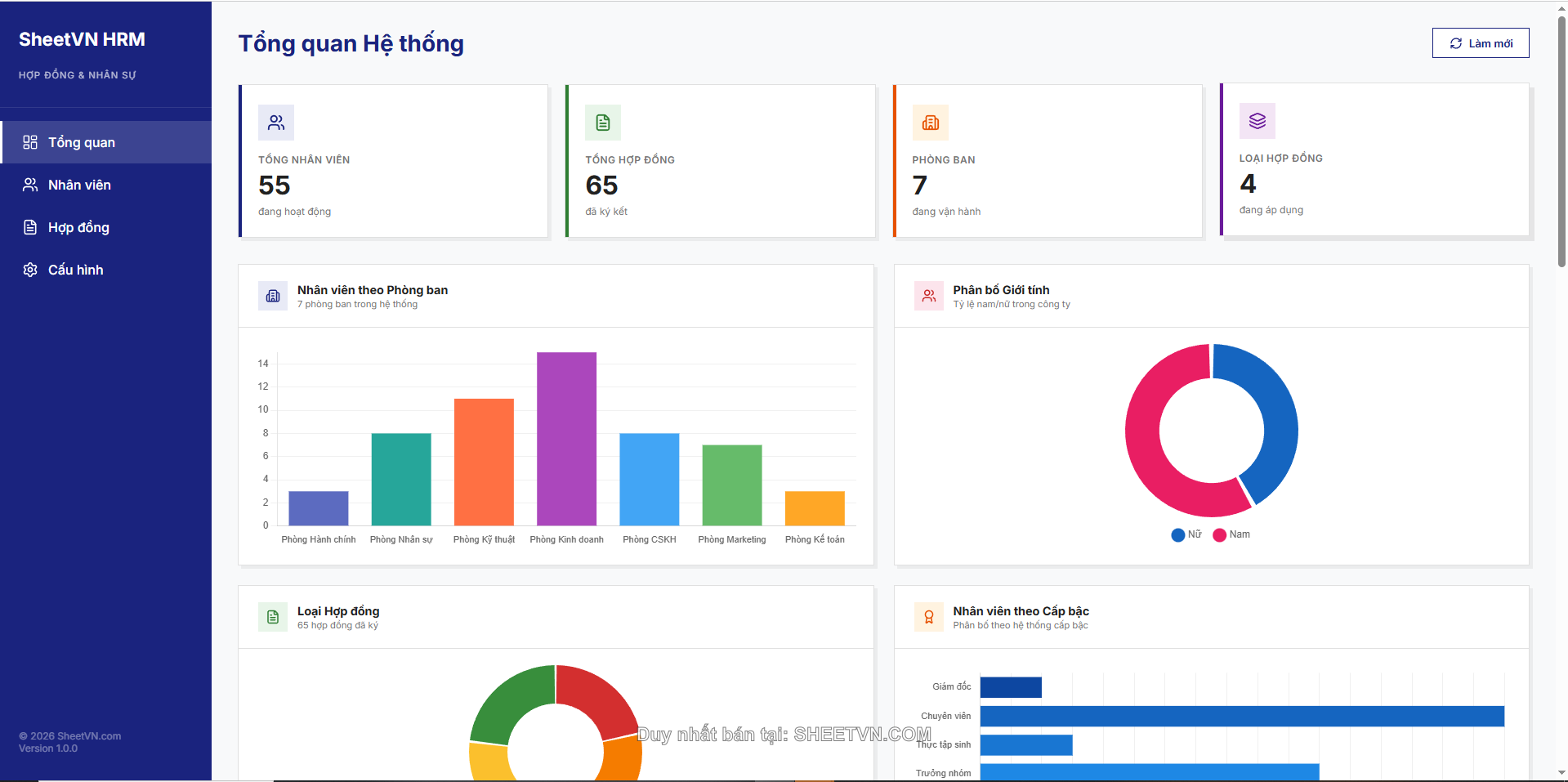Image resolution: width=1568 pixels, height=782 pixels.
Task: Open the Hợp đồng section in sidebar
Action: coord(78,227)
